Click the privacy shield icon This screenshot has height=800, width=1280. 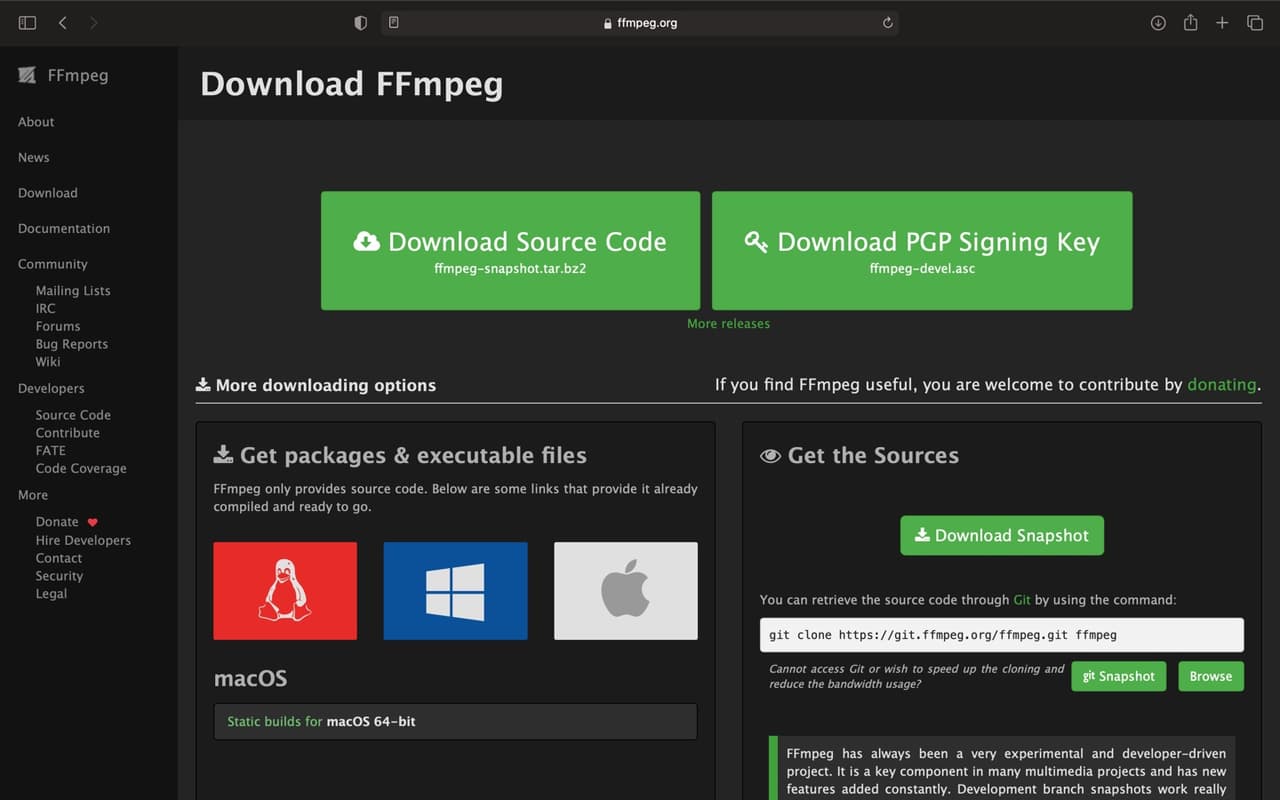point(361,23)
